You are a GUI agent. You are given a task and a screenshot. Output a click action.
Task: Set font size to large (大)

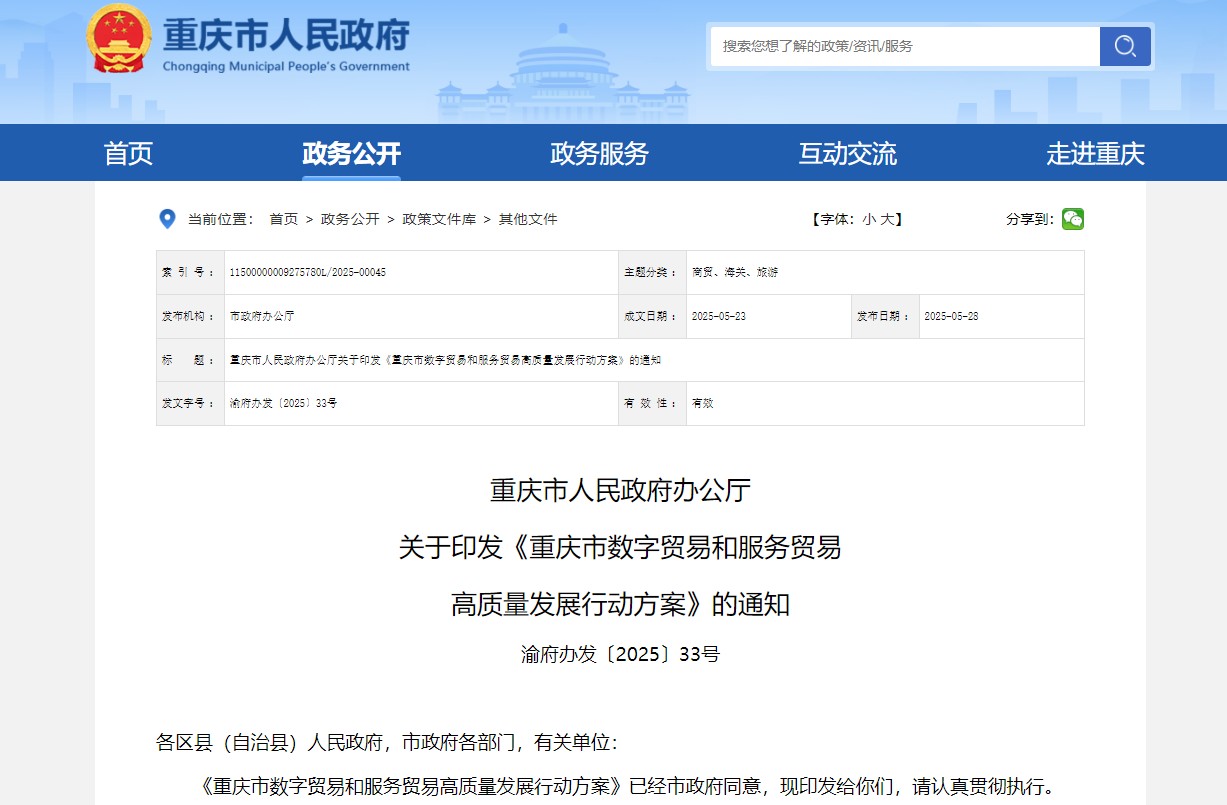[887, 219]
